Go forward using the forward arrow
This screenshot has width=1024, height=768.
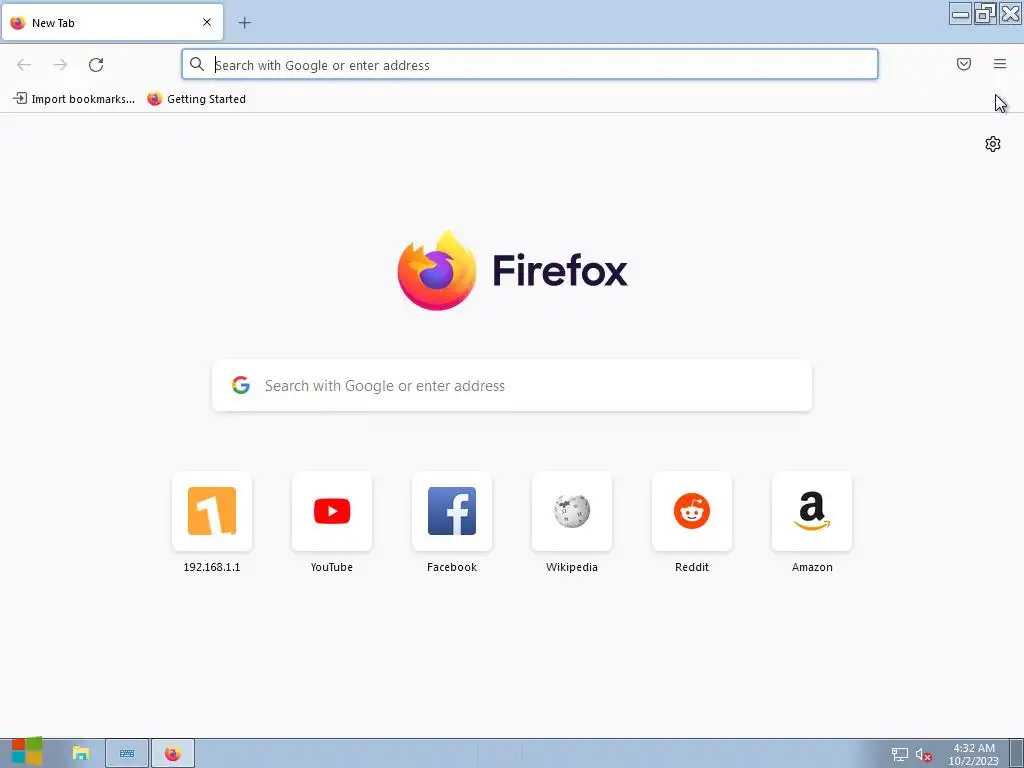[60, 65]
